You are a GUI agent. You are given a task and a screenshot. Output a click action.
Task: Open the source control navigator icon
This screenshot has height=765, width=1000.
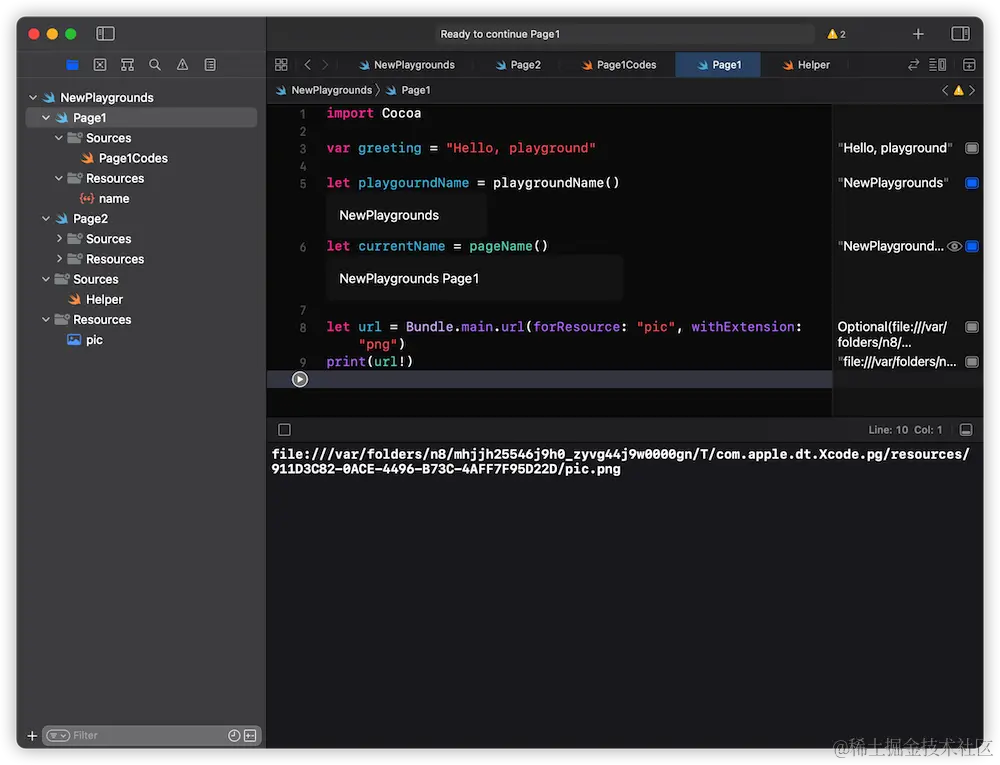100,65
